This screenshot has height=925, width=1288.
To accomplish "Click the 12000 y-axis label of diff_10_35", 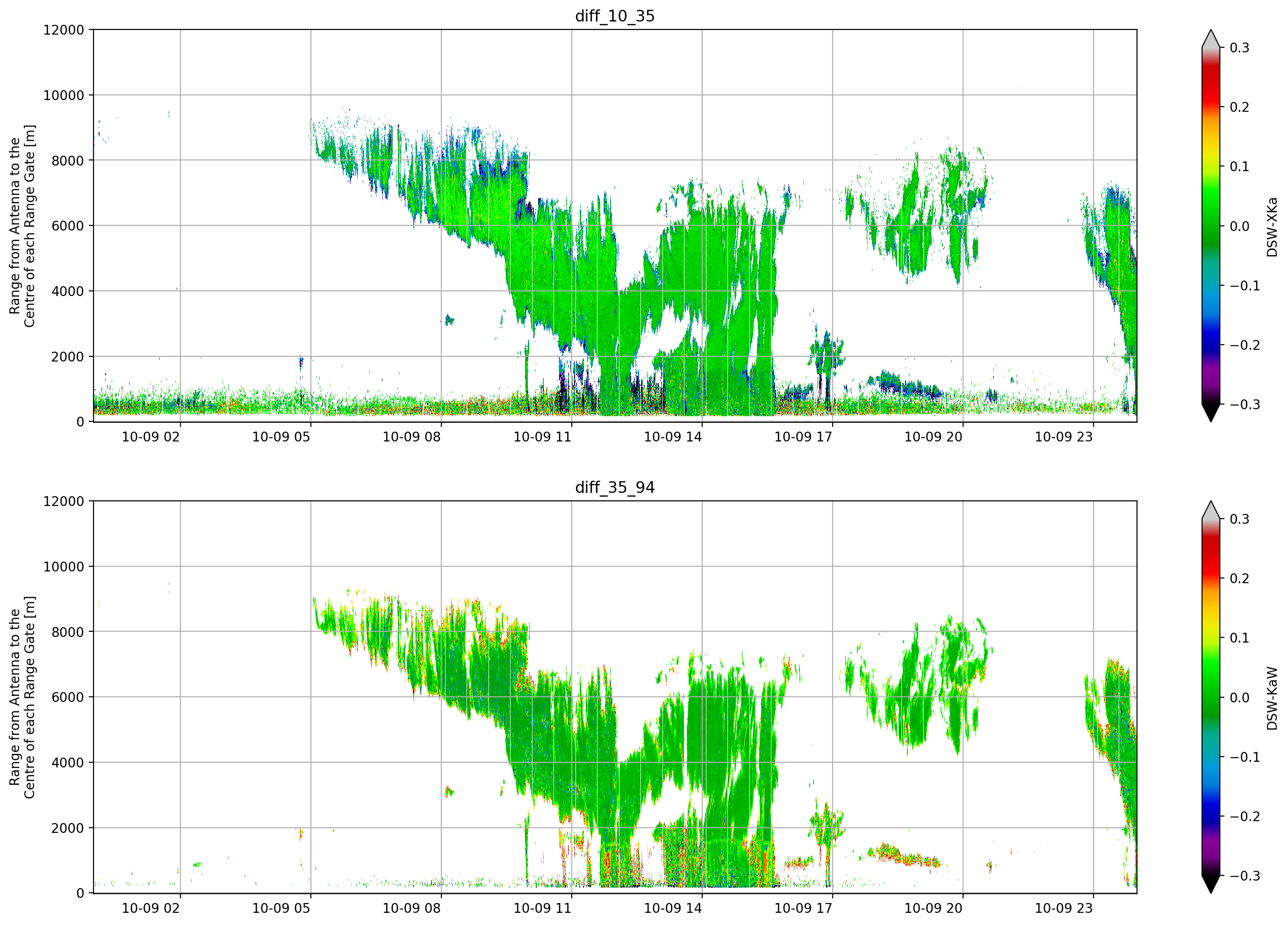I will coord(64,30).
